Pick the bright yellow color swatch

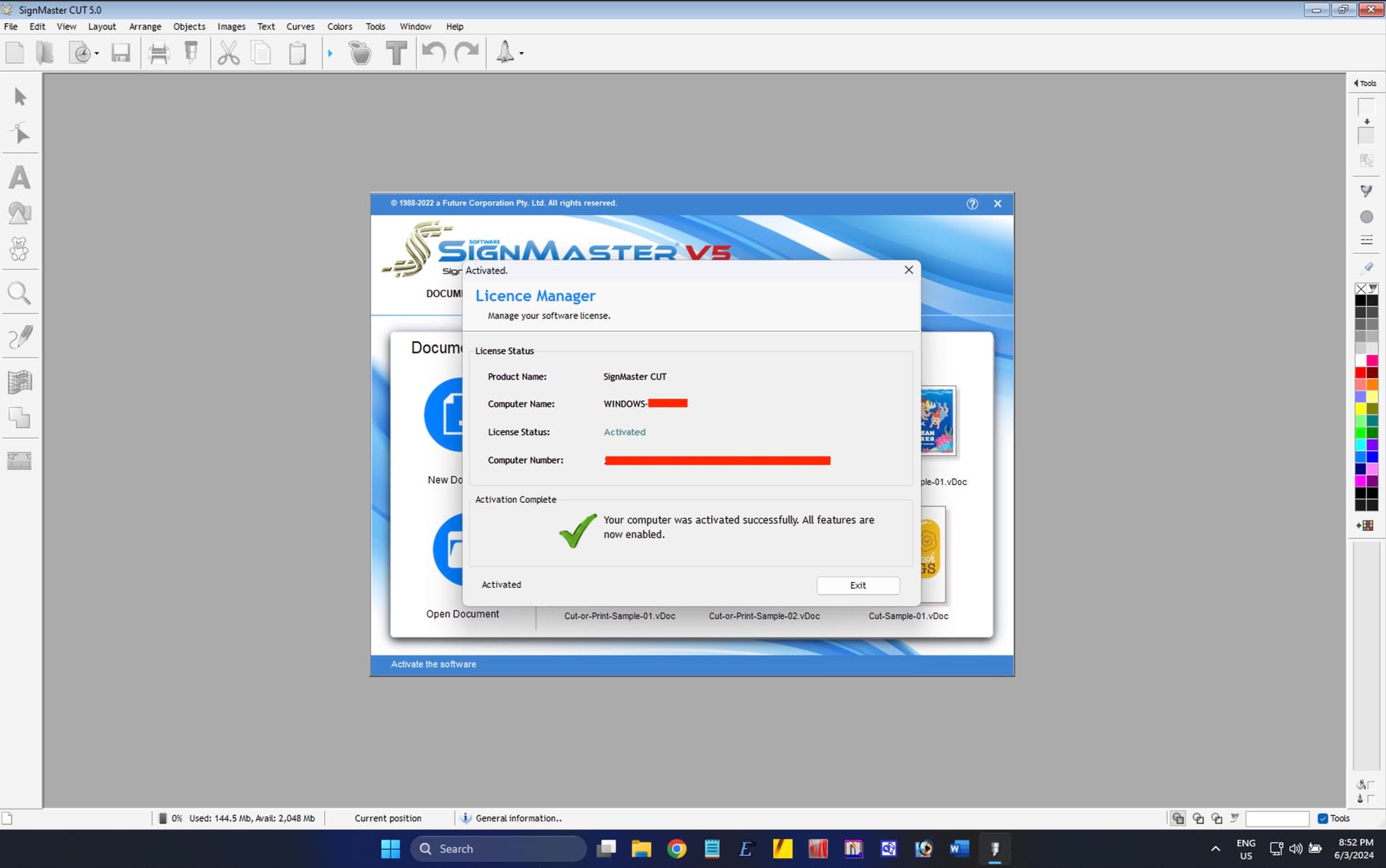coord(1360,408)
